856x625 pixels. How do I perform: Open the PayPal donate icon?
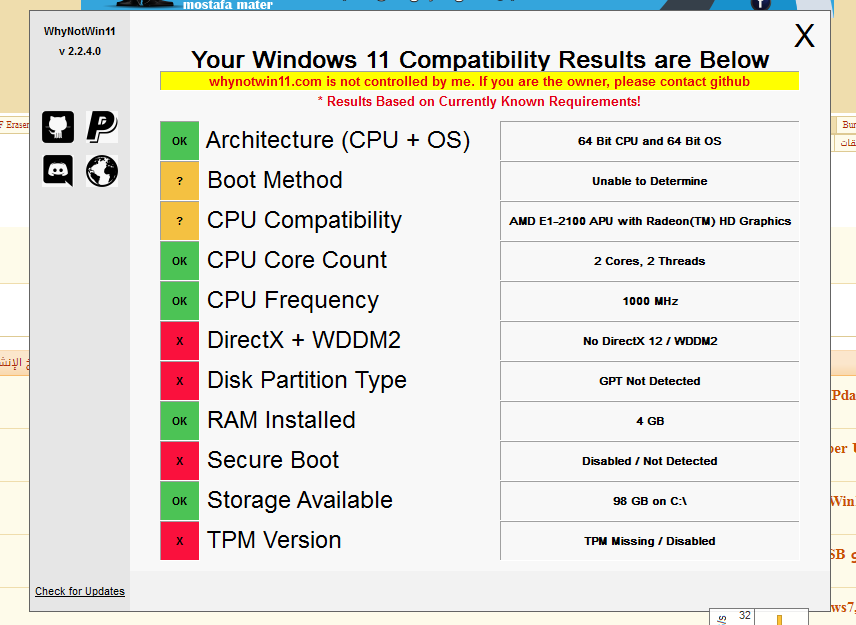pos(102,127)
